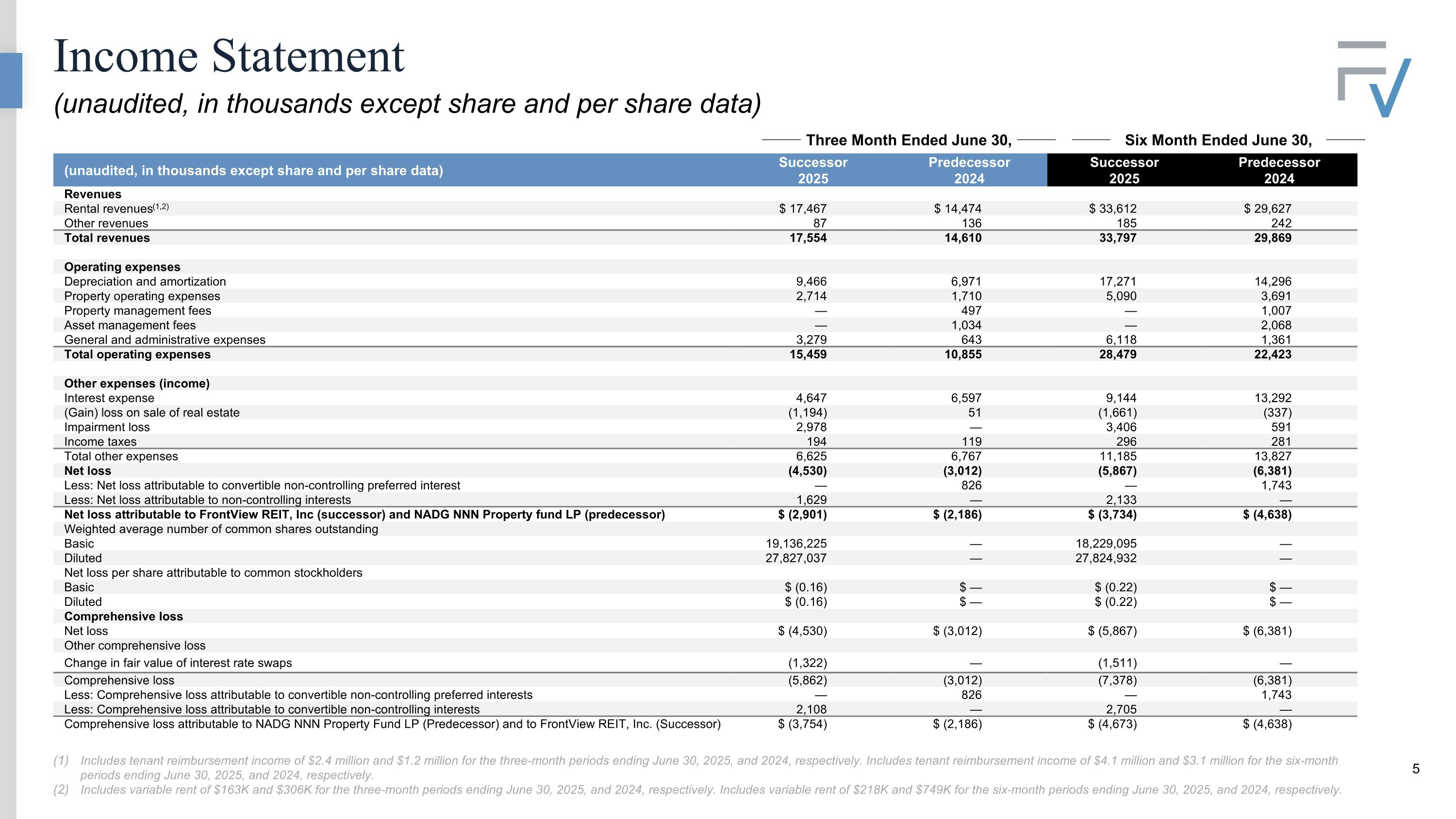The width and height of the screenshot is (1456, 819).
Task: Click the "Other expenses (income)" section heading
Action: [x=137, y=384]
